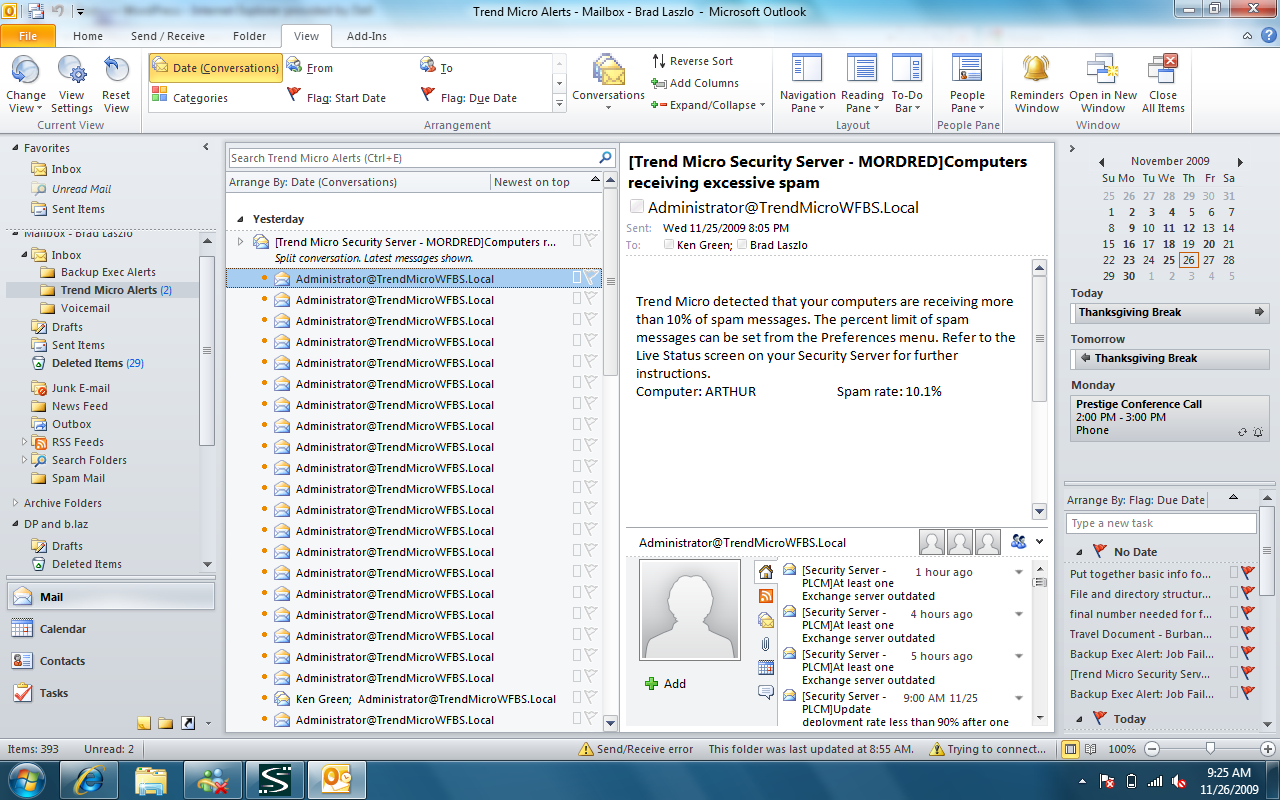Click the Navigation Pane layout icon
The width and height of the screenshot is (1280, 800).
pyautogui.click(x=807, y=70)
